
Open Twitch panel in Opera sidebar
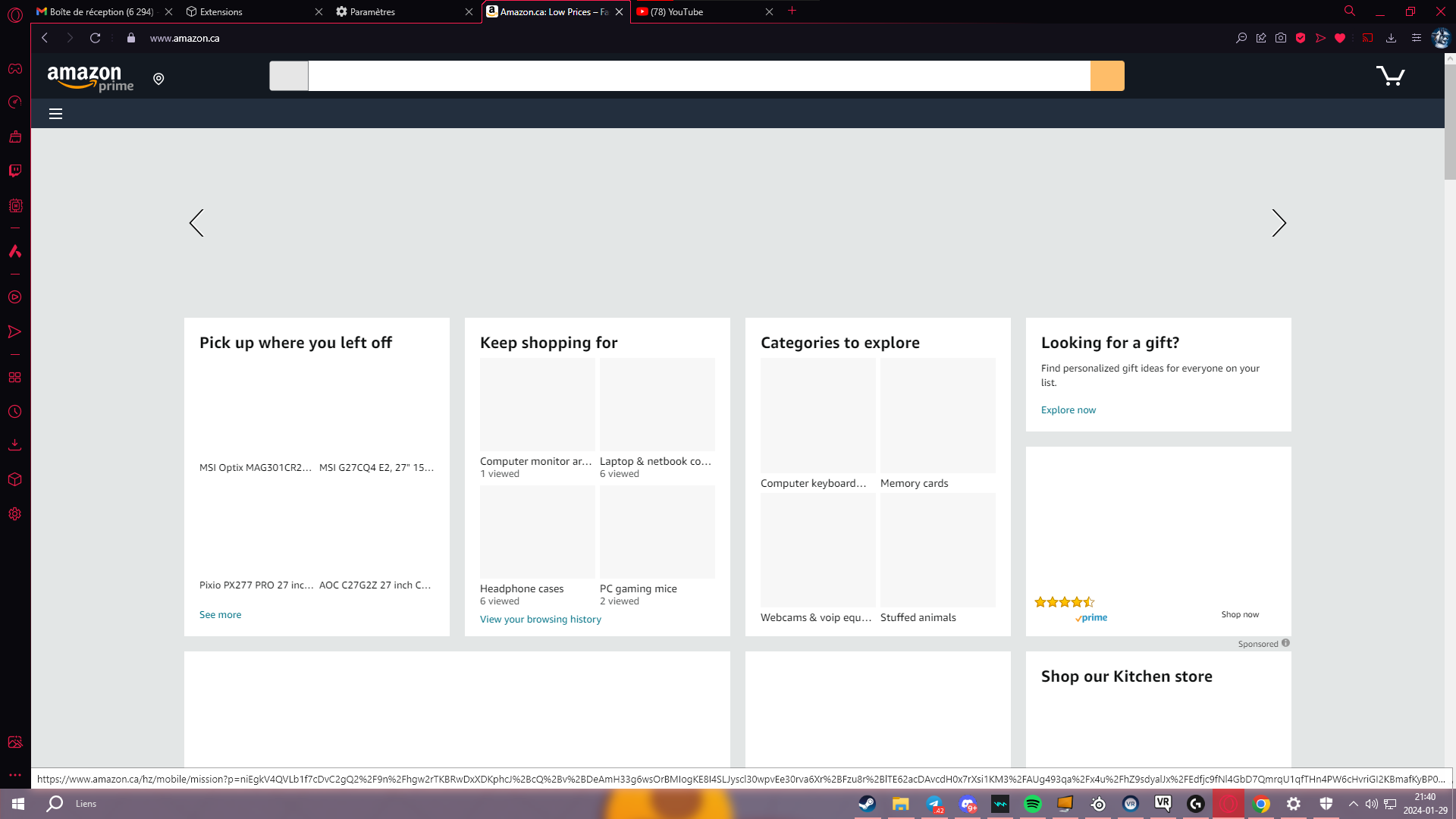15,171
